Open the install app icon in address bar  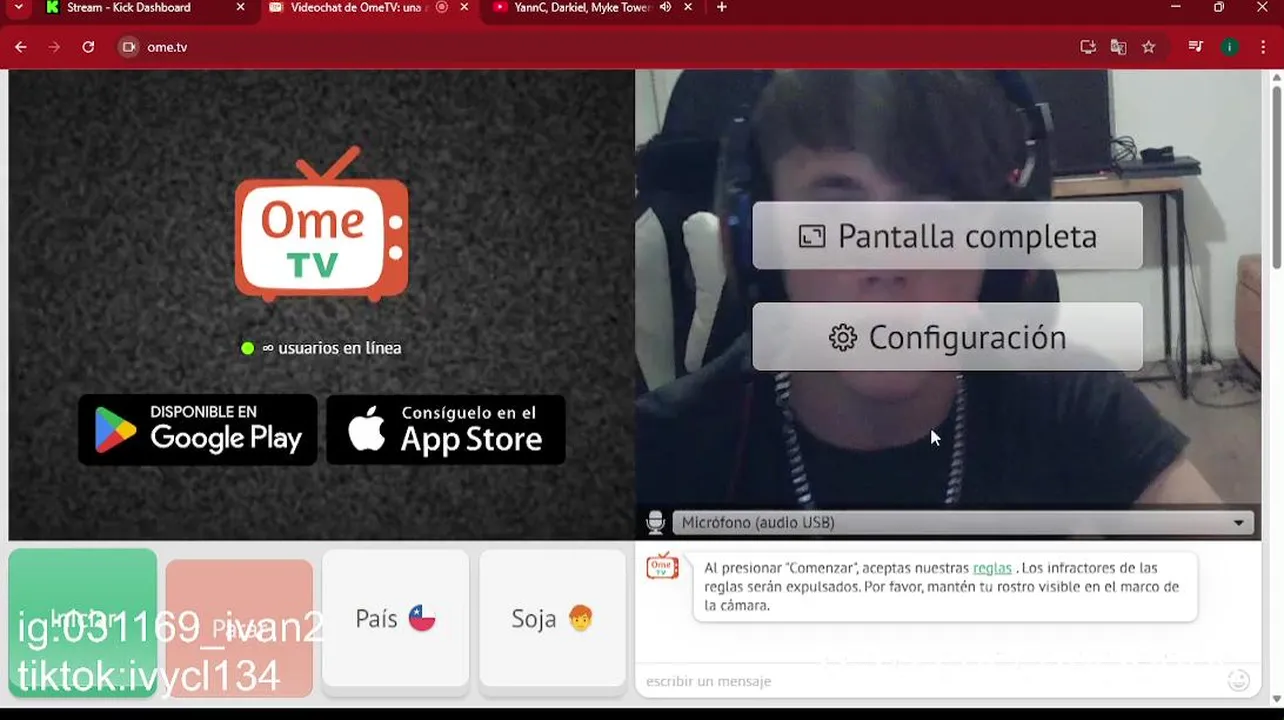click(1088, 47)
